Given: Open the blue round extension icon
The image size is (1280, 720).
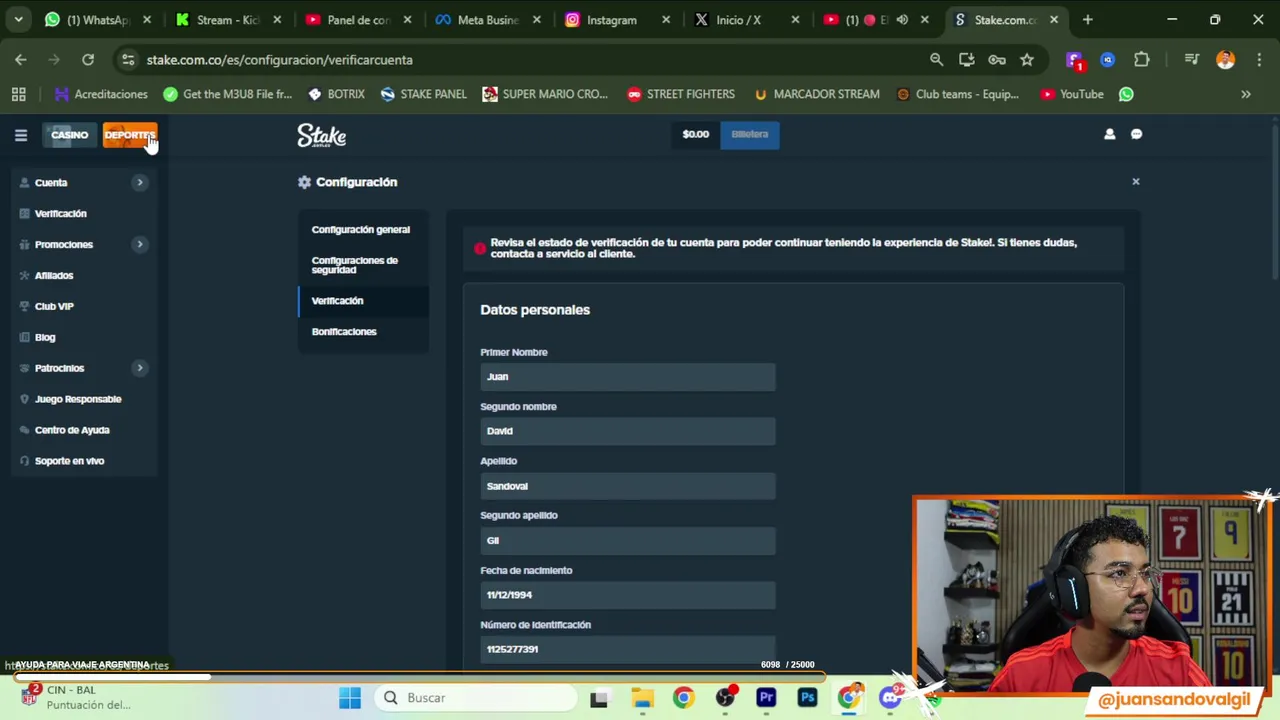Looking at the screenshot, I should pyautogui.click(x=1107, y=60).
